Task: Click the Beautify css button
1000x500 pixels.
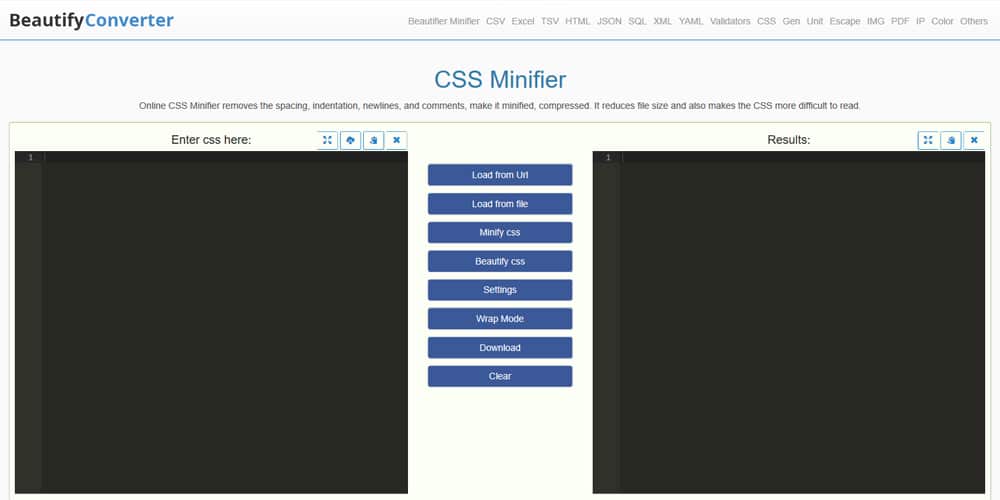Action: point(500,262)
